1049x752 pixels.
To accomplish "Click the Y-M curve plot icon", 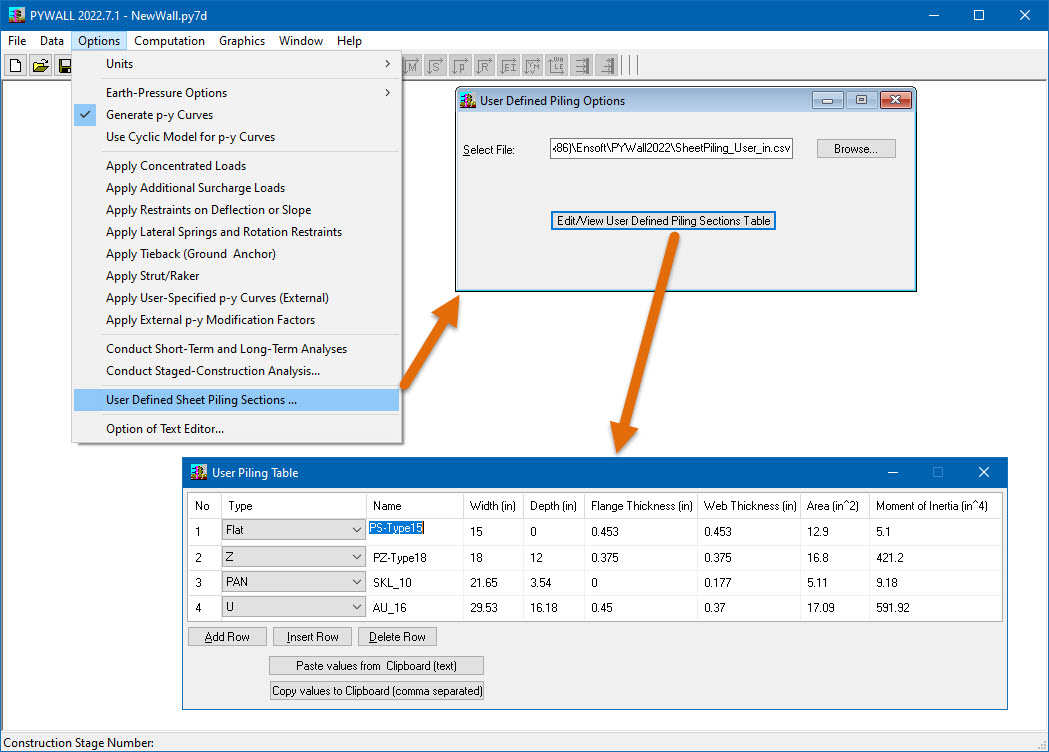I will pos(532,65).
